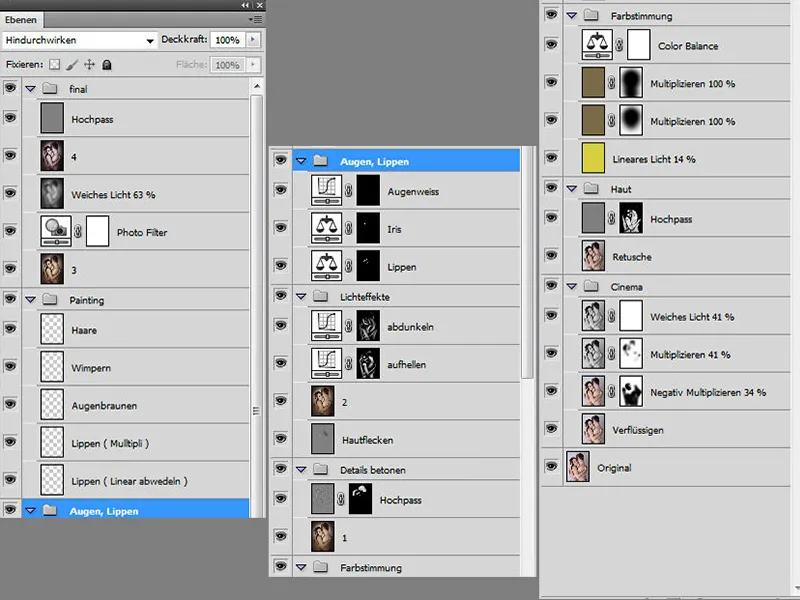This screenshot has height=600, width=800.
Task: Click layer 3 thumbnail
Action: pyautogui.click(x=52, y=269)
